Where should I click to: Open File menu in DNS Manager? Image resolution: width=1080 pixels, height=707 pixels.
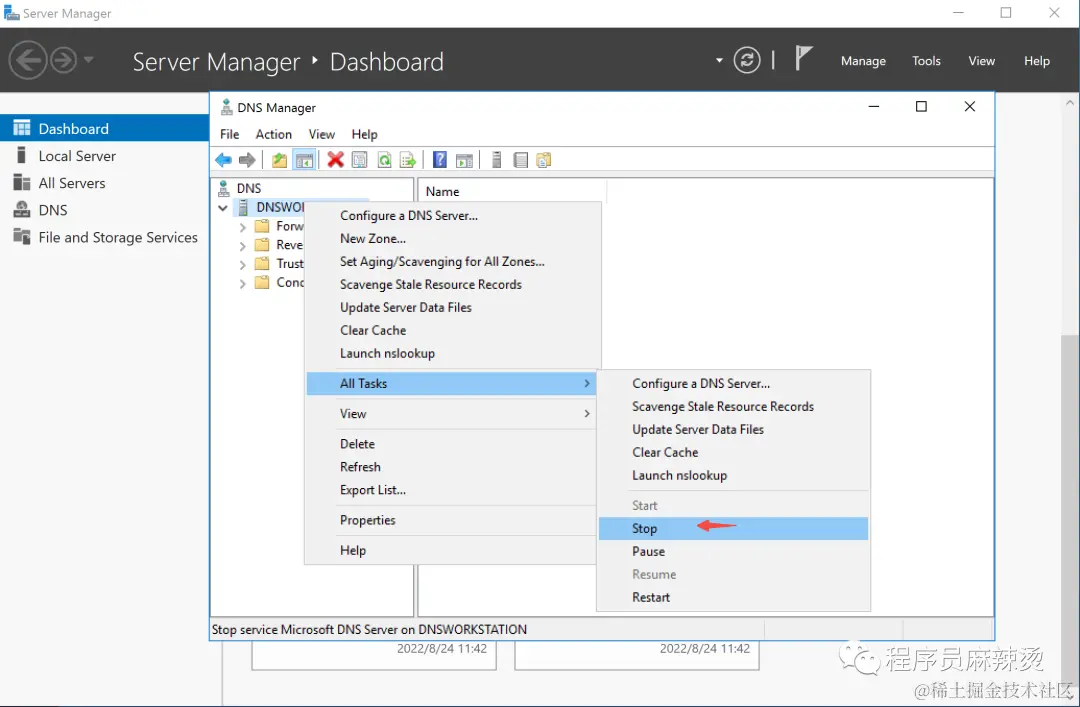pos(229,134)
